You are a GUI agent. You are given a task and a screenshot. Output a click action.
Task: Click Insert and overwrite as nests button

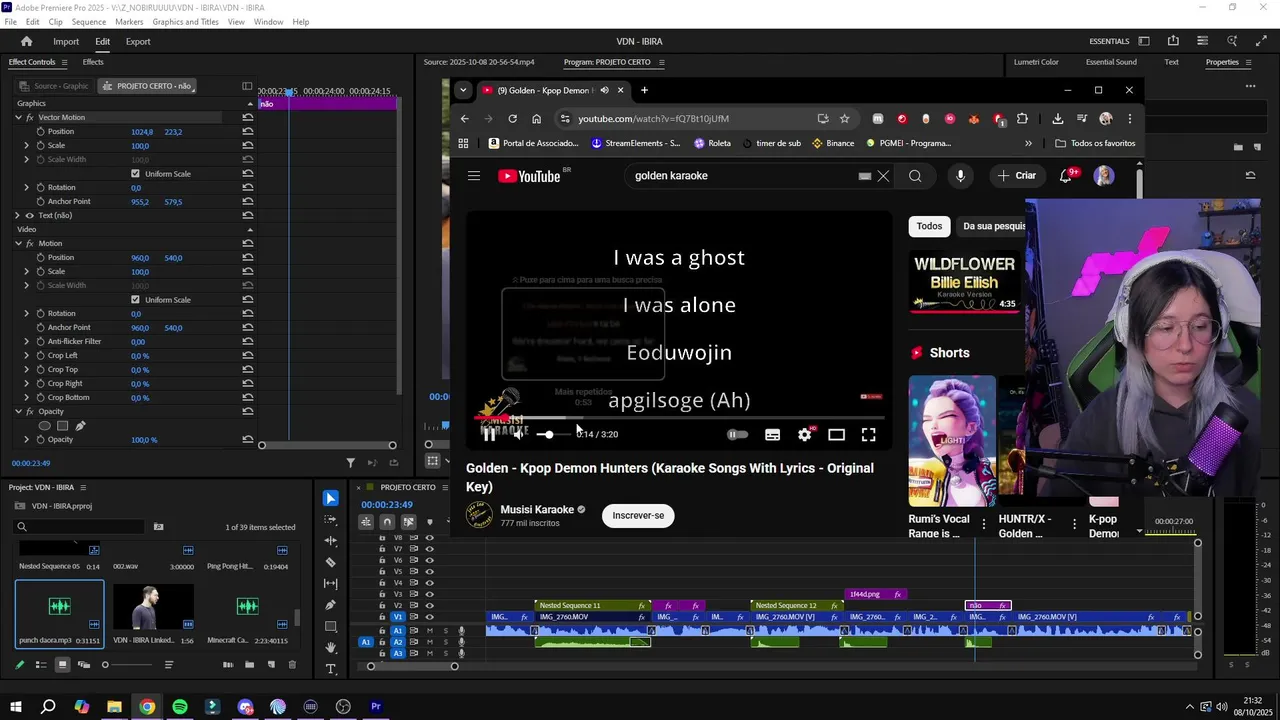[x=366, y=522]
